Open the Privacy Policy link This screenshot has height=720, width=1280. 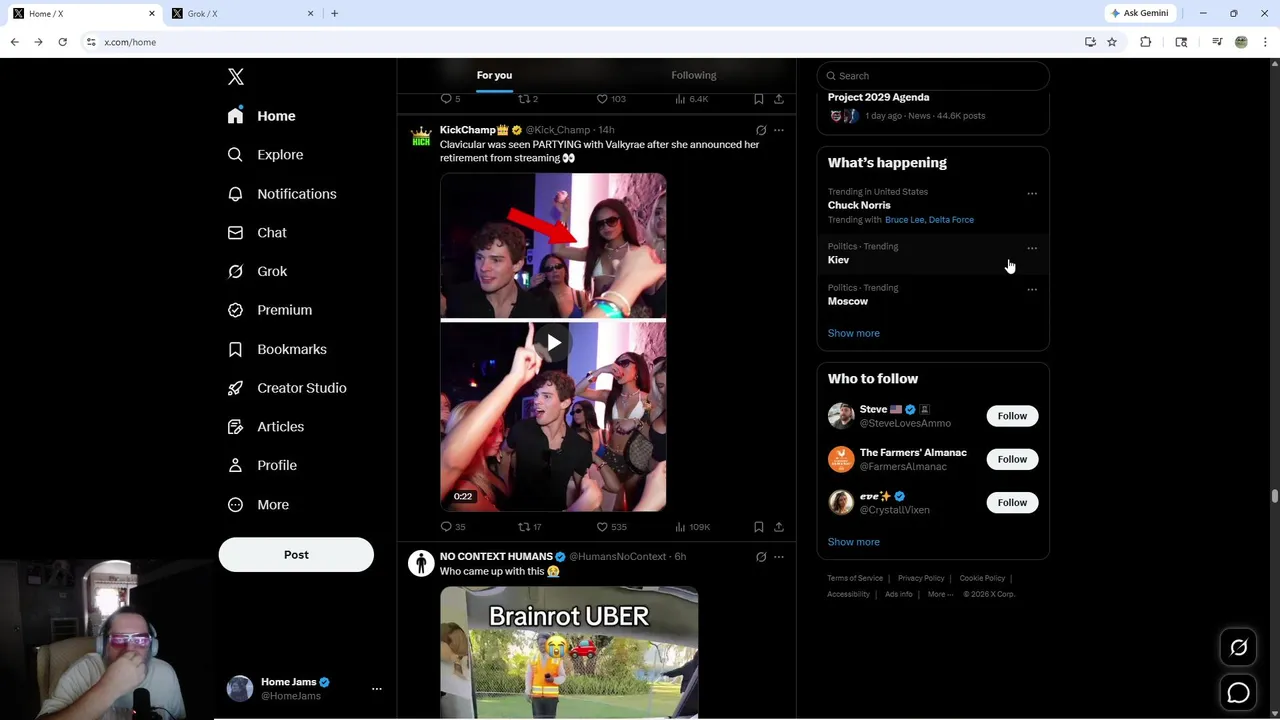921,578
